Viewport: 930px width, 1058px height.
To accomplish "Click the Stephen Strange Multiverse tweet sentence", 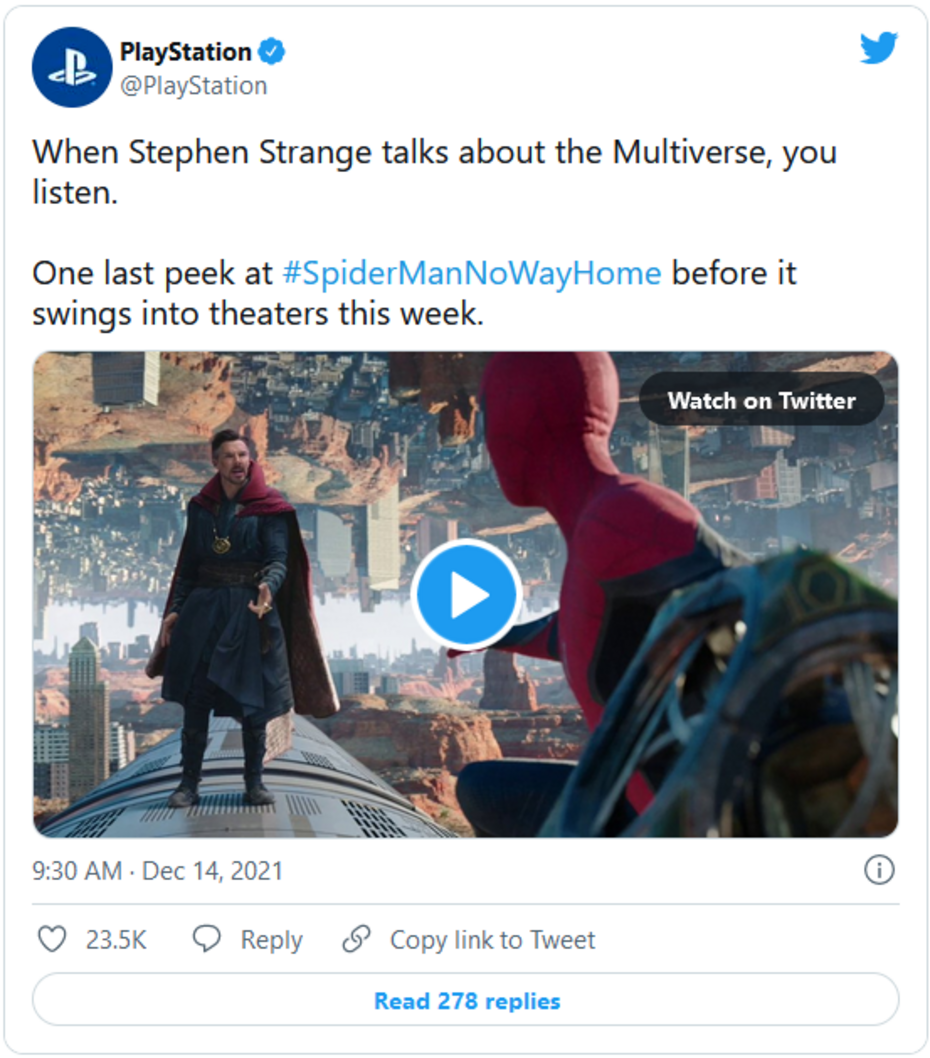I will [x=433, y=154].
